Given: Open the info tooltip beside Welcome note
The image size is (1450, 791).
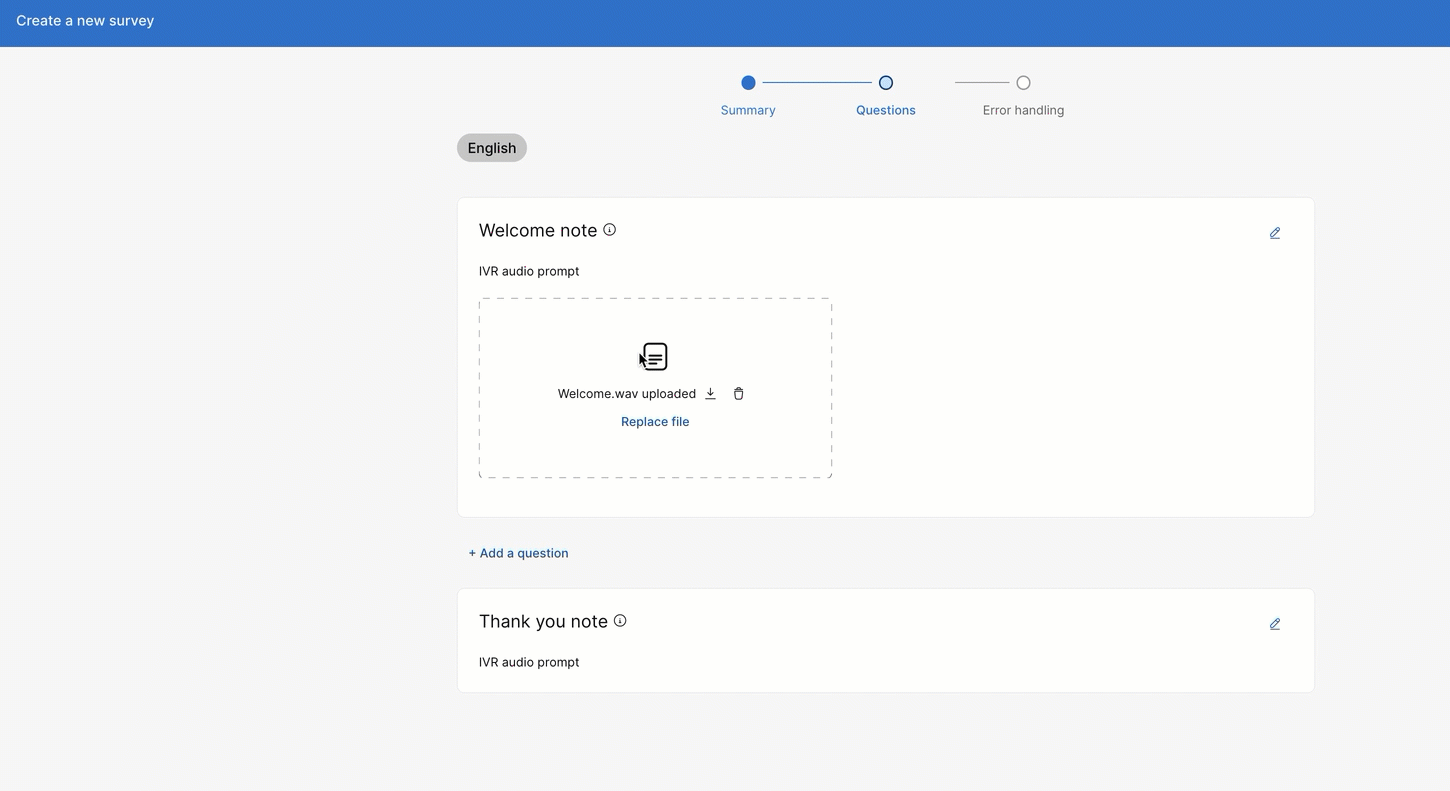Looking at the screenshot, I should [610, 230].
